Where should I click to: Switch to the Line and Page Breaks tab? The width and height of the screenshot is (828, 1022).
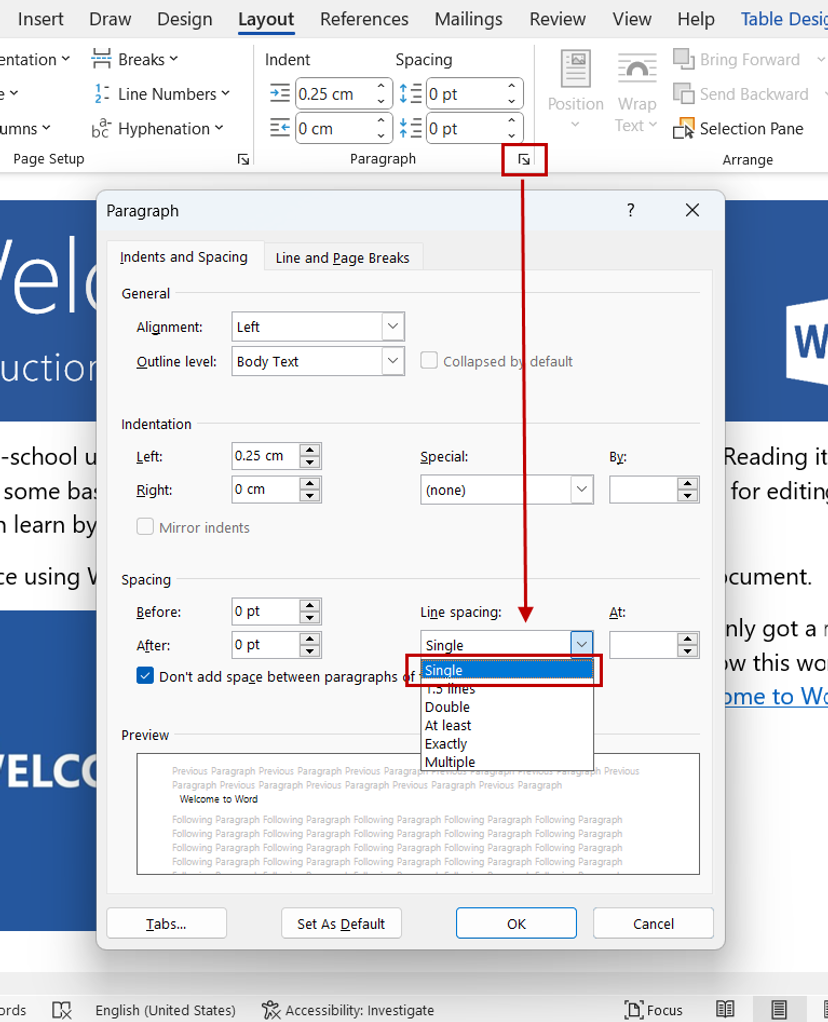point(343,257)
